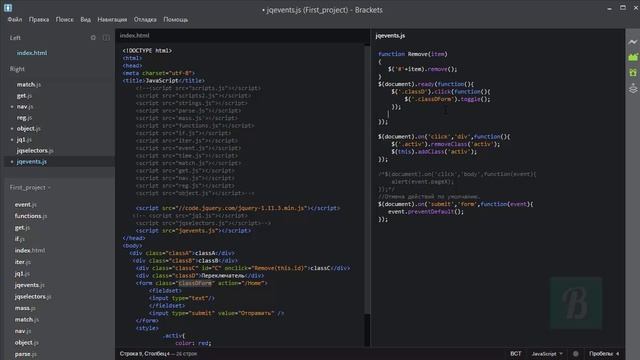Select get.js in Right working files
Screen dimensions: 640x360
pos(24,96)
